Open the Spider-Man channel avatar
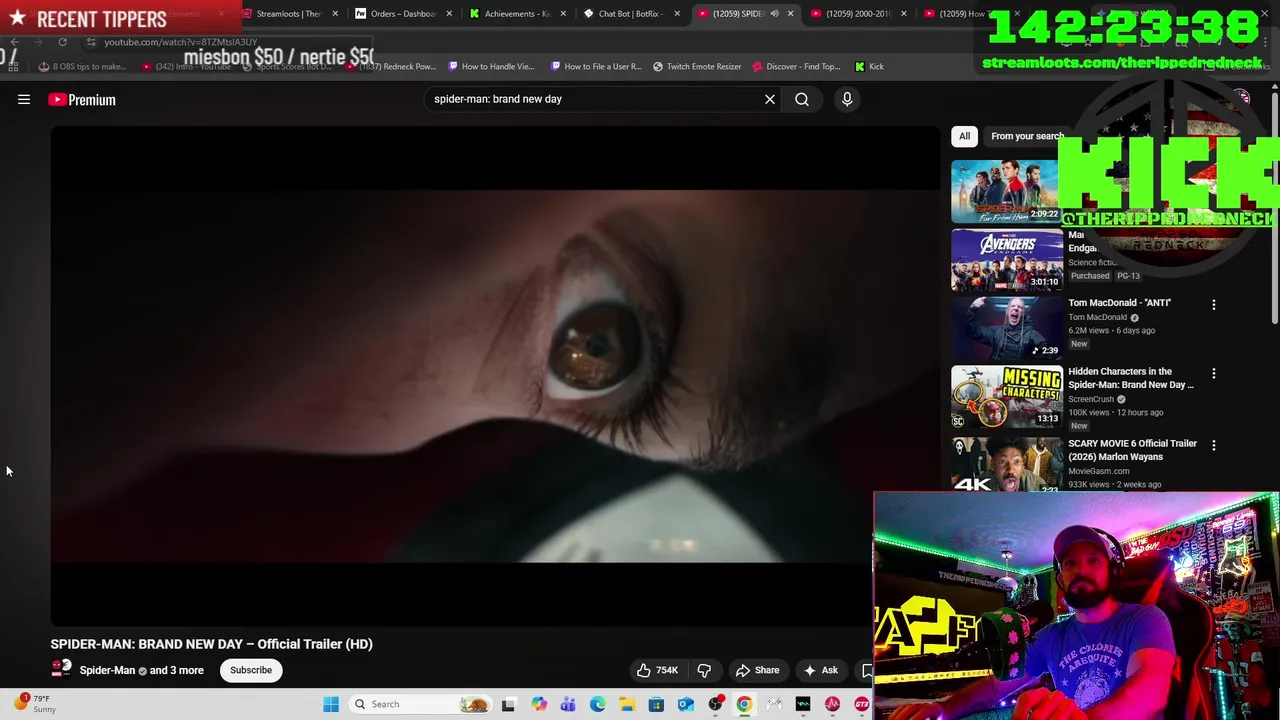Screen dimensions: 1280x720 point(61,669)
